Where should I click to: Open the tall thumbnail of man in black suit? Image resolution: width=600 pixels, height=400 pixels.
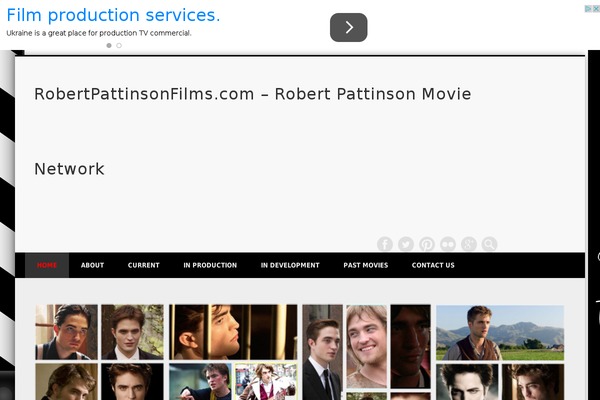[x=323, y=352]
